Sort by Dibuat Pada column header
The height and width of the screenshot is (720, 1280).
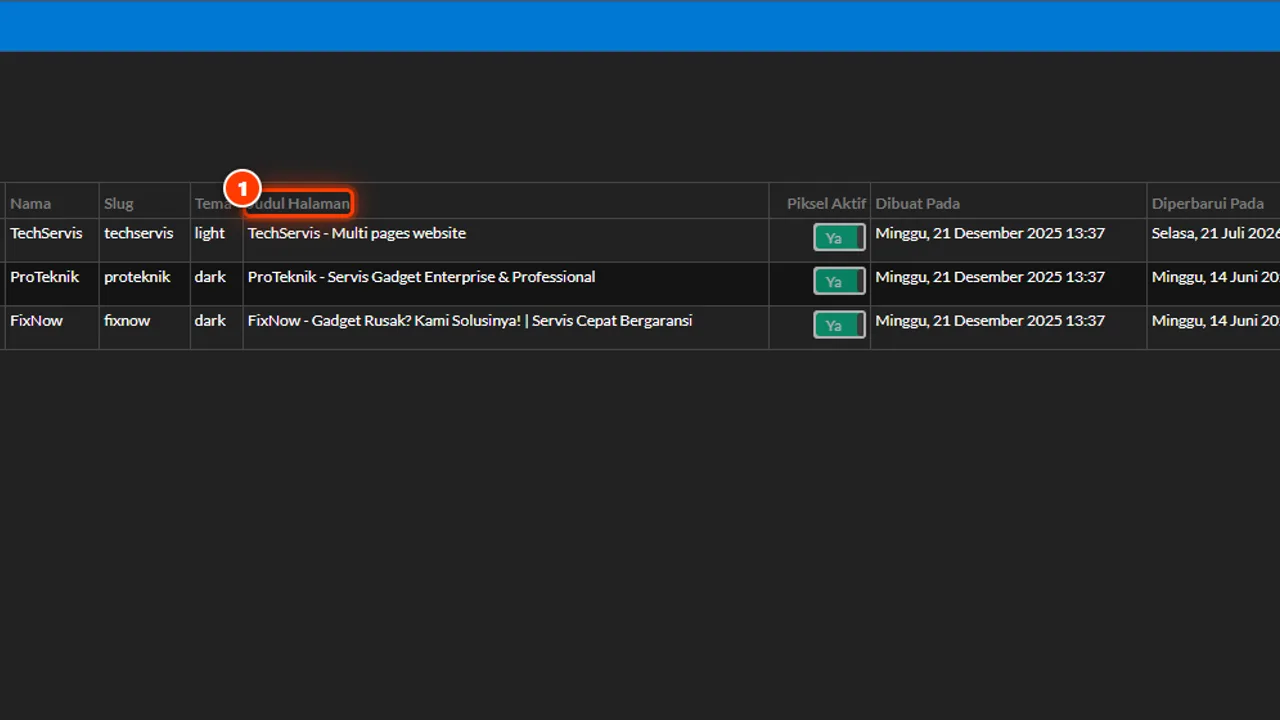click(x=918, y=203)
